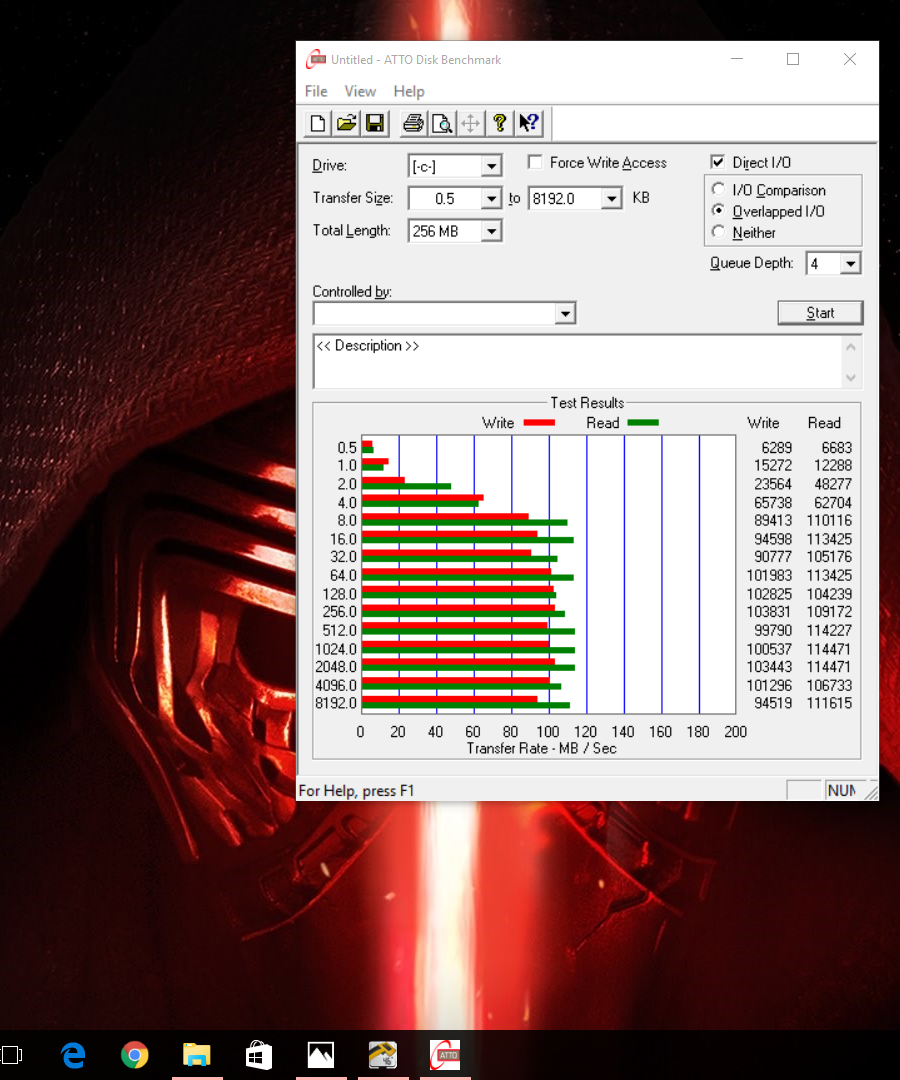
Task: Click the Test Results group title
Action: pos(587,403)
